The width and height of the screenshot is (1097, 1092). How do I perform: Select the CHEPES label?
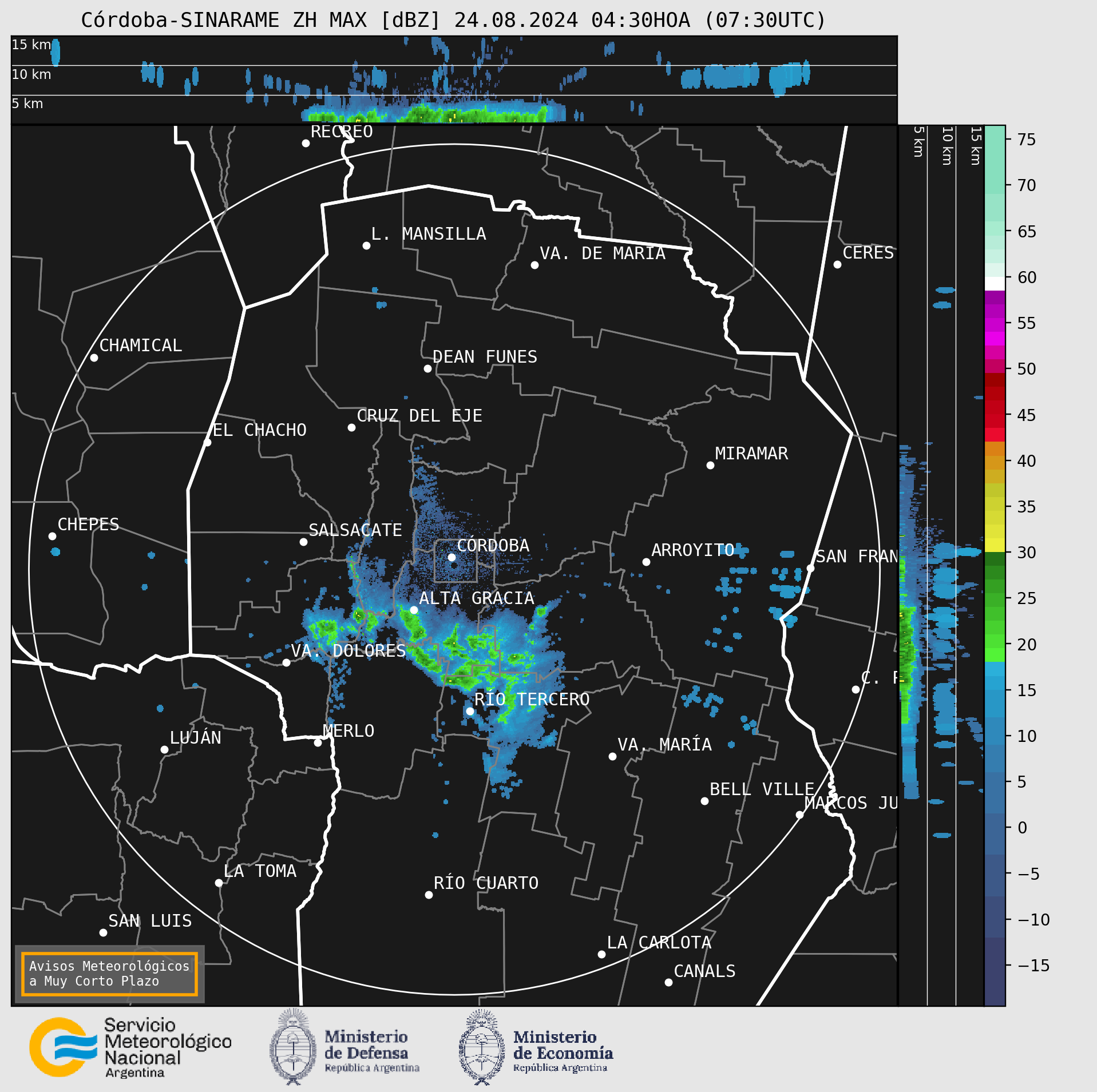pos(89,525)
